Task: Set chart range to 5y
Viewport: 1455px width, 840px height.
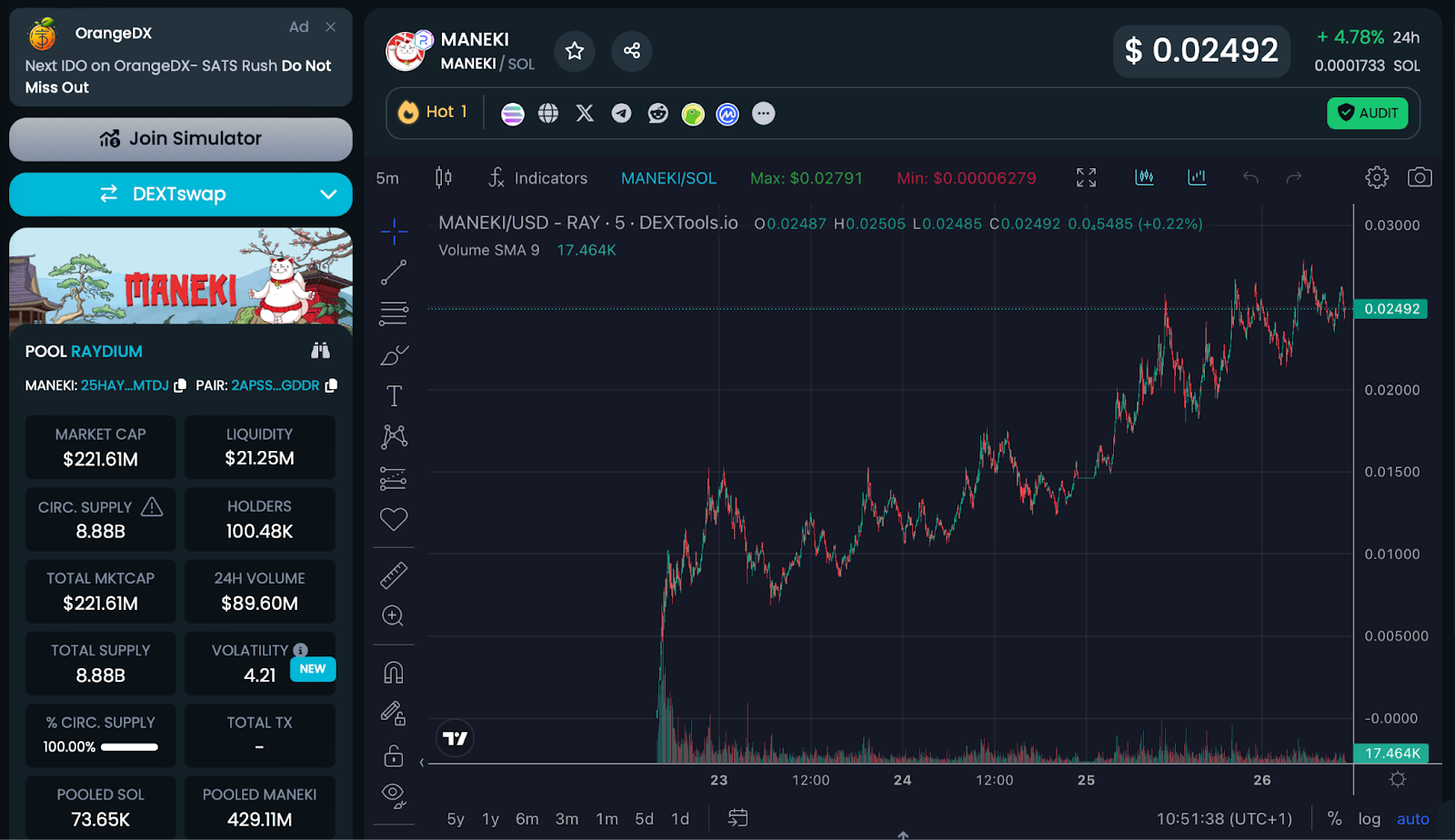Action: (x=456, y=819)
